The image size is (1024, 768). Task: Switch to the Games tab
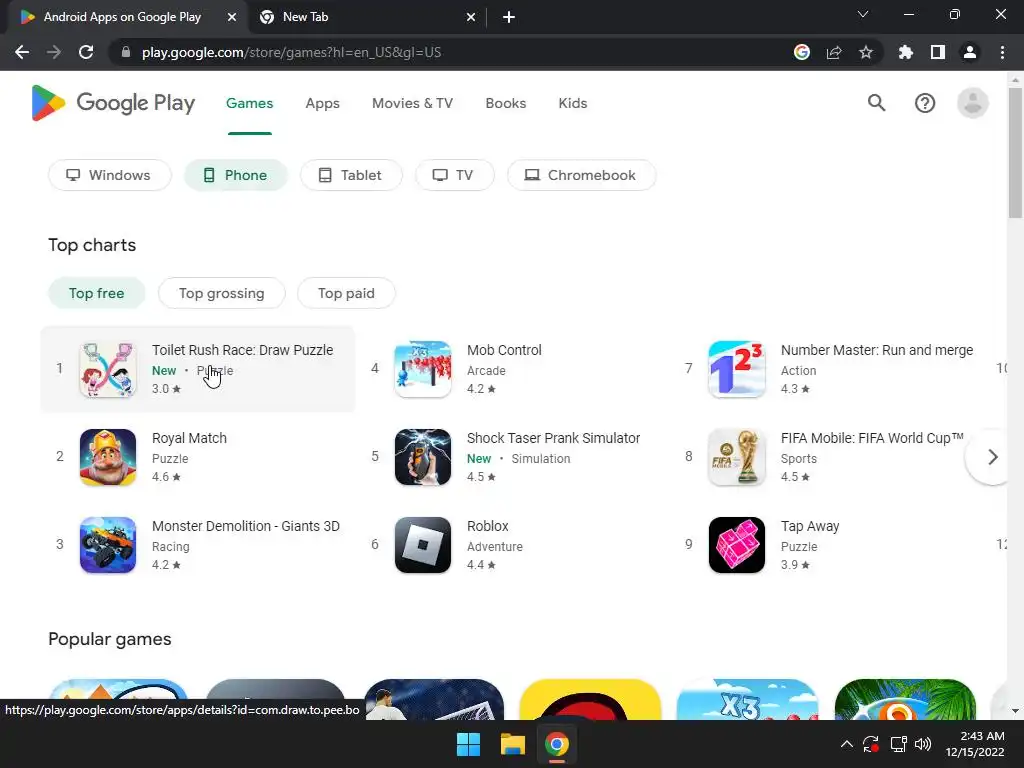(249, 103)
